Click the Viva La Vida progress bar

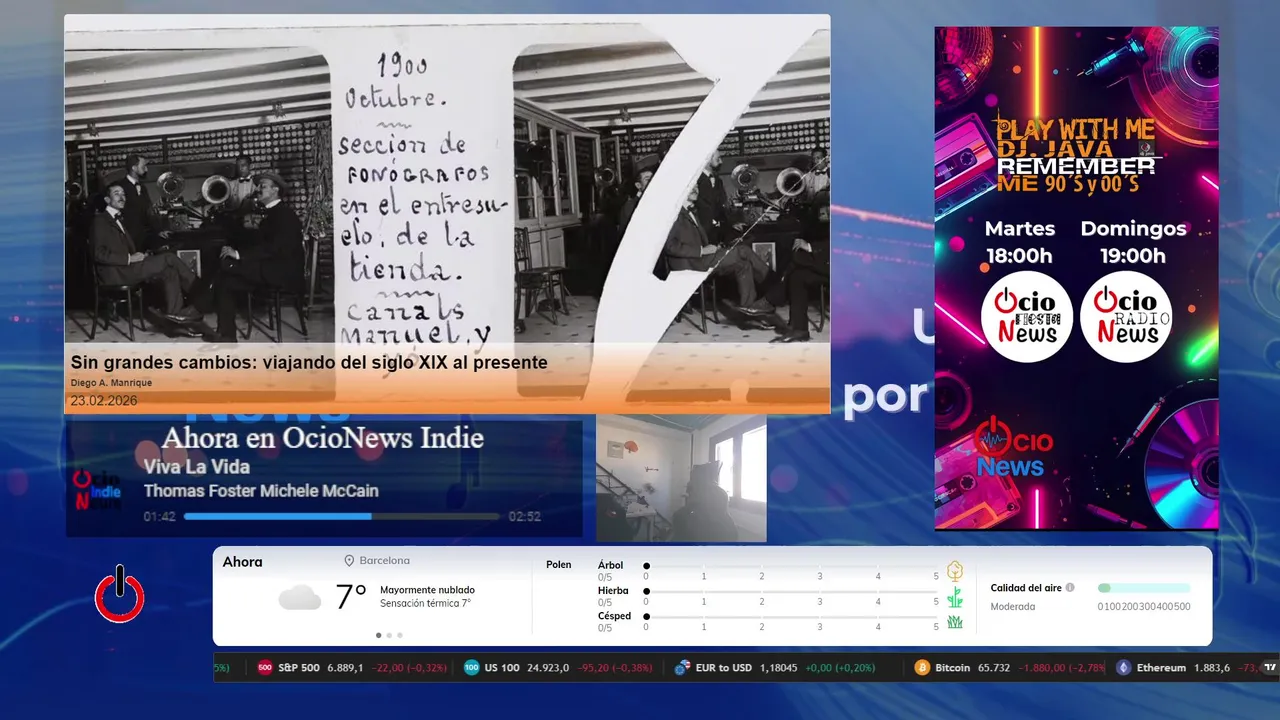[342, 517]
